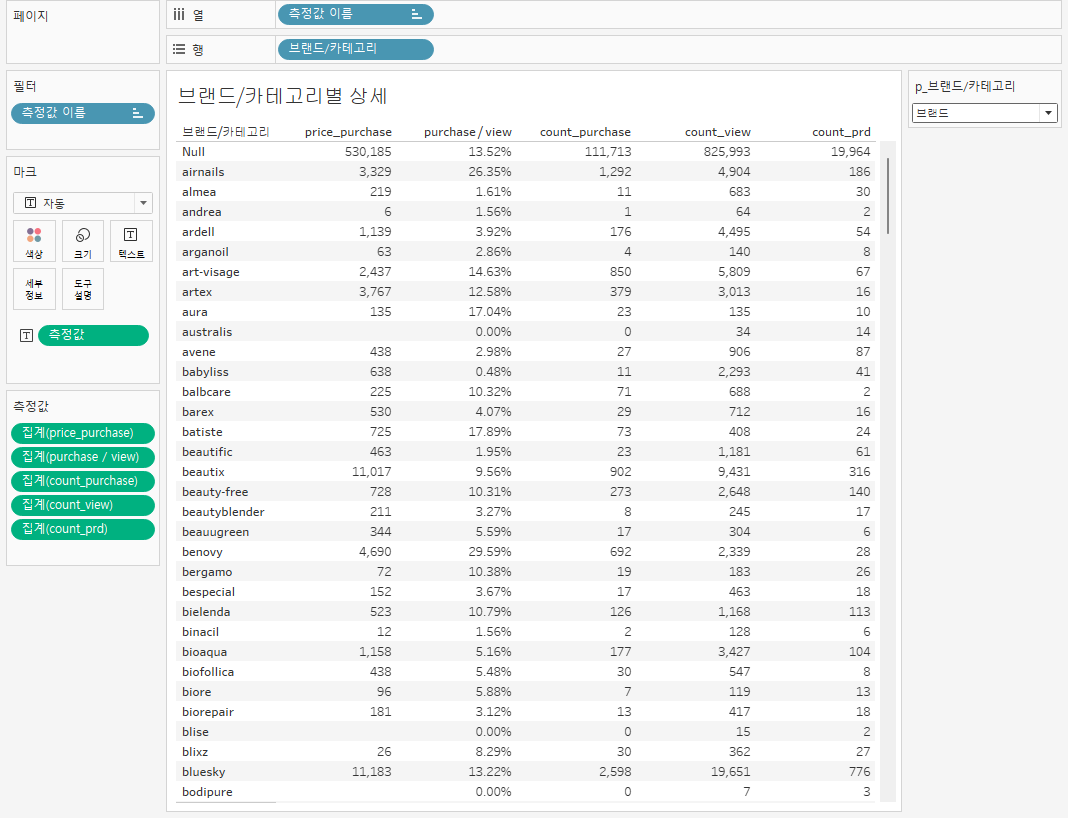Select the artex brand row label
This screenshot has width=1068, height=818.
pos(197,292)
